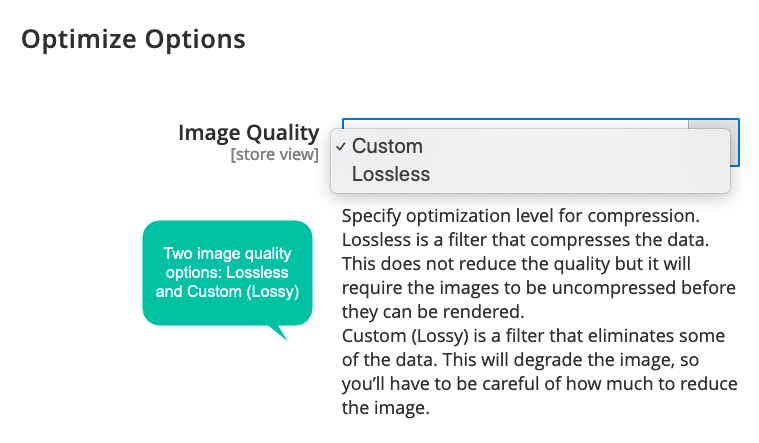Click 'and Custom (Lossy)' line in callout

[228, 291]
